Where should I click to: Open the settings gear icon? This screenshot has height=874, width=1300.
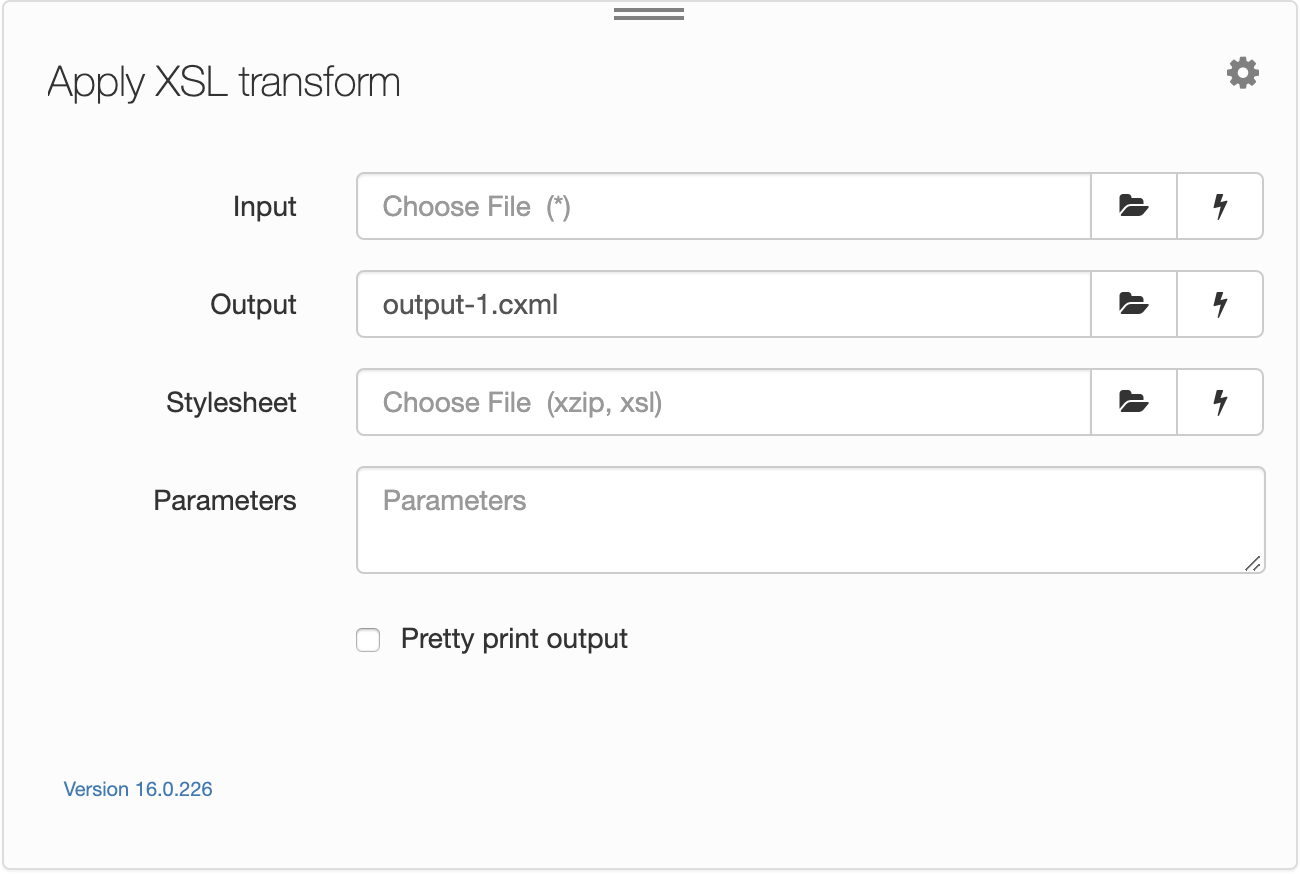[x=1243, y=73]
